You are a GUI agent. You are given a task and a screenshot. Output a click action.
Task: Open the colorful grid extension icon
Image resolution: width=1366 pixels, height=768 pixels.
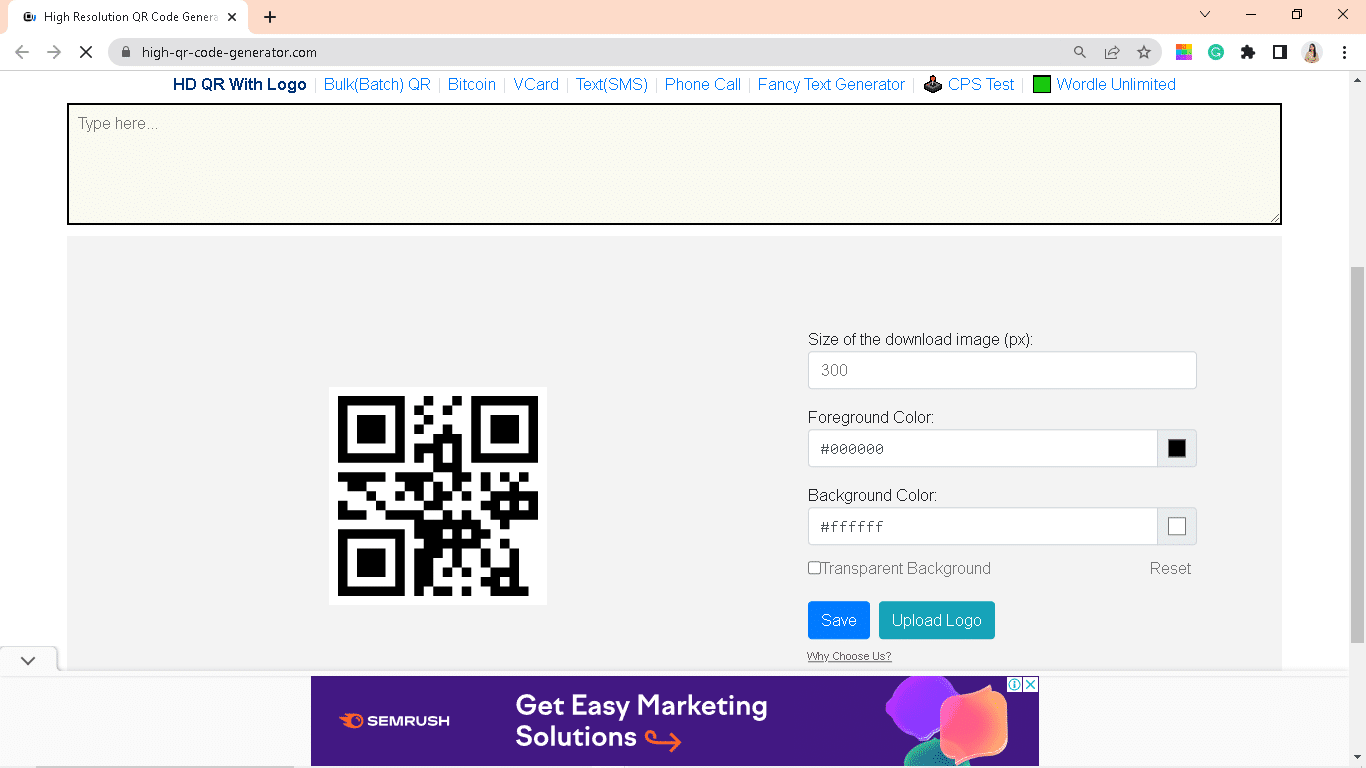click(1183, 52)
